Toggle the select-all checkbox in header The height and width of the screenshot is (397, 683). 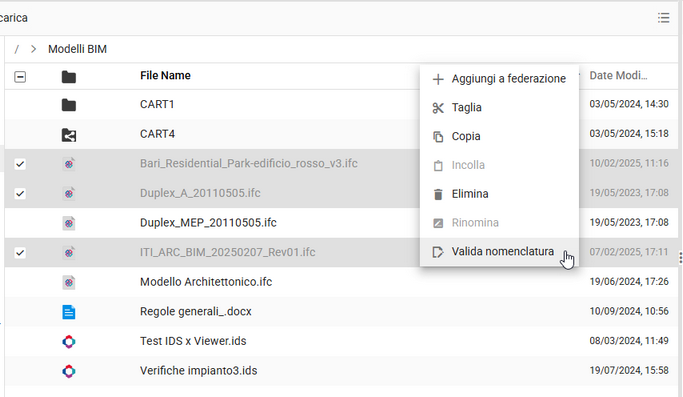20,77
